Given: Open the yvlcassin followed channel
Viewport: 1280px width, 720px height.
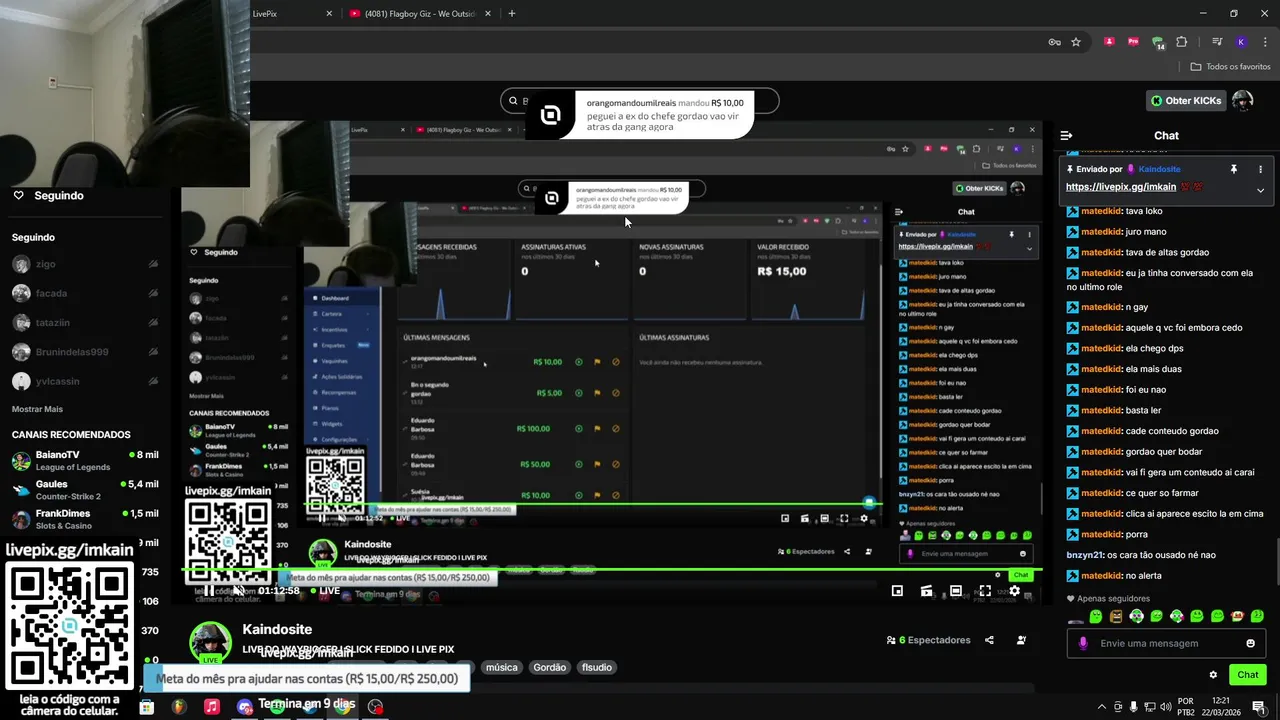Looking at the screenshot, I should coord(85,381).
